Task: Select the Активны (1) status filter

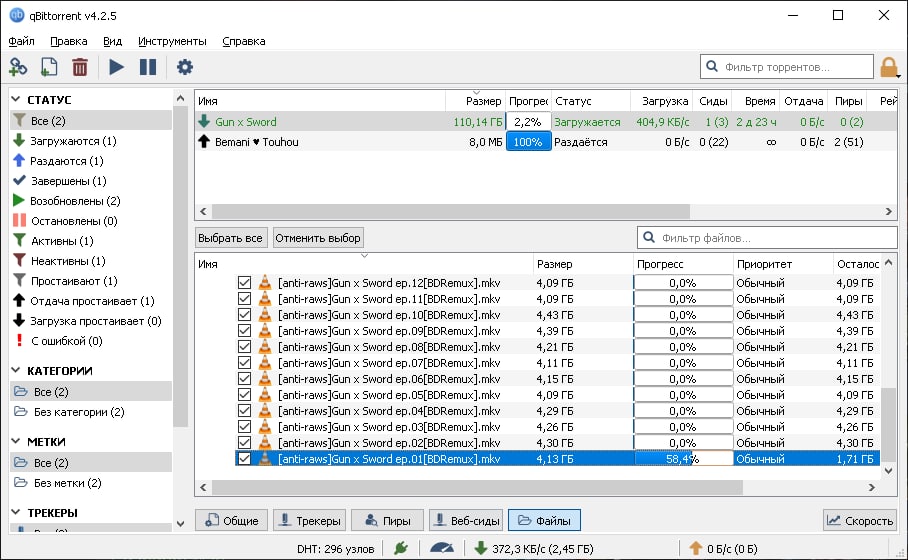Action: click(x=91, y=241)
